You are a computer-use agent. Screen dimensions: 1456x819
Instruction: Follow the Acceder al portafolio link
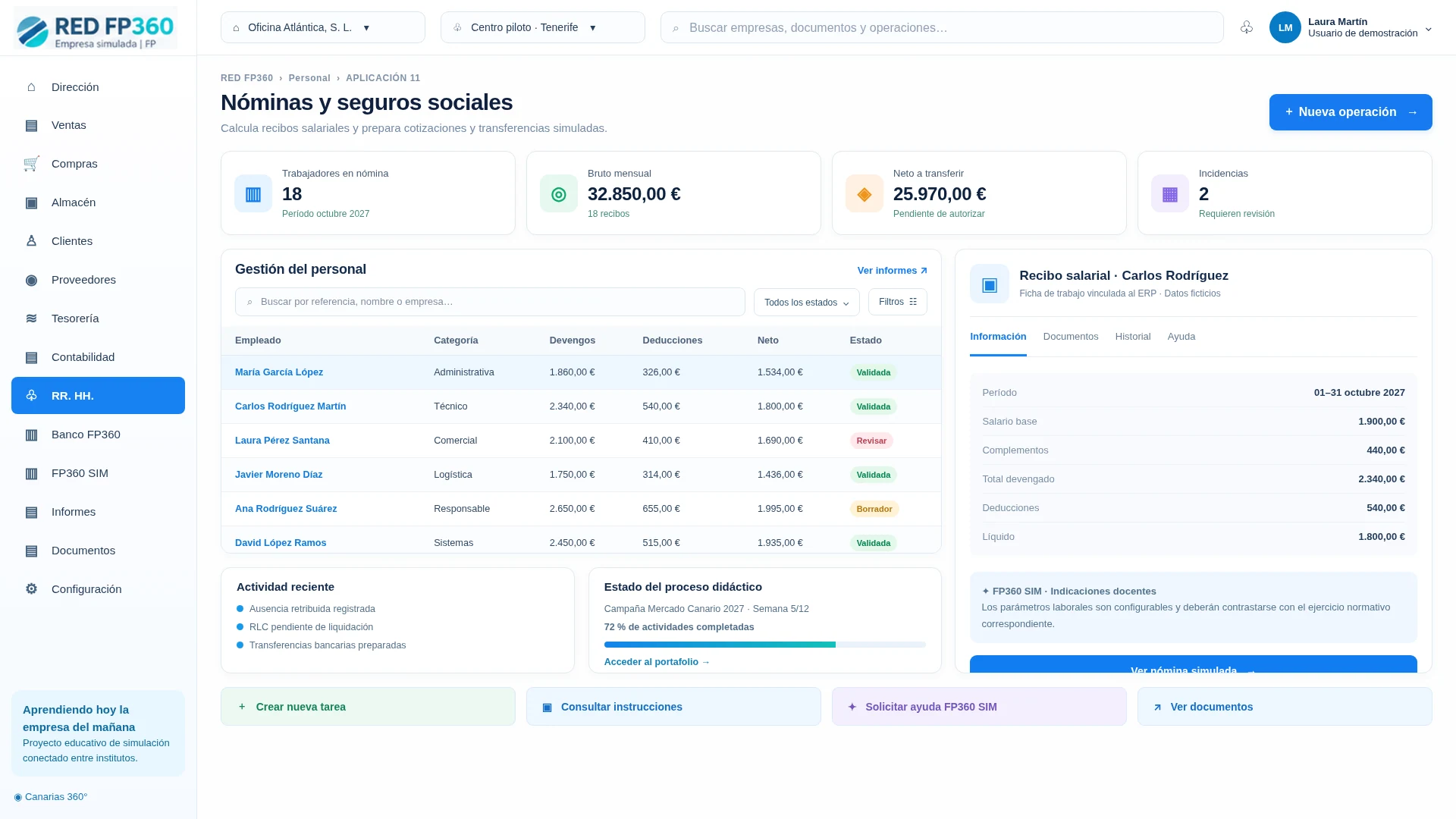click(x=657, y=662)
